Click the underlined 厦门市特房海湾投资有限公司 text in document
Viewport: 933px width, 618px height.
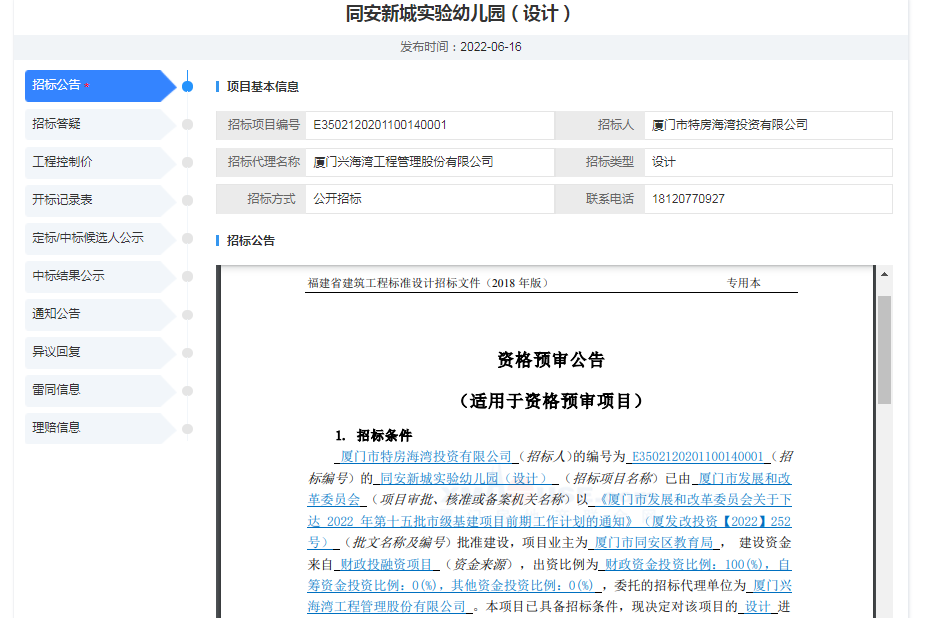pos(425,456)
